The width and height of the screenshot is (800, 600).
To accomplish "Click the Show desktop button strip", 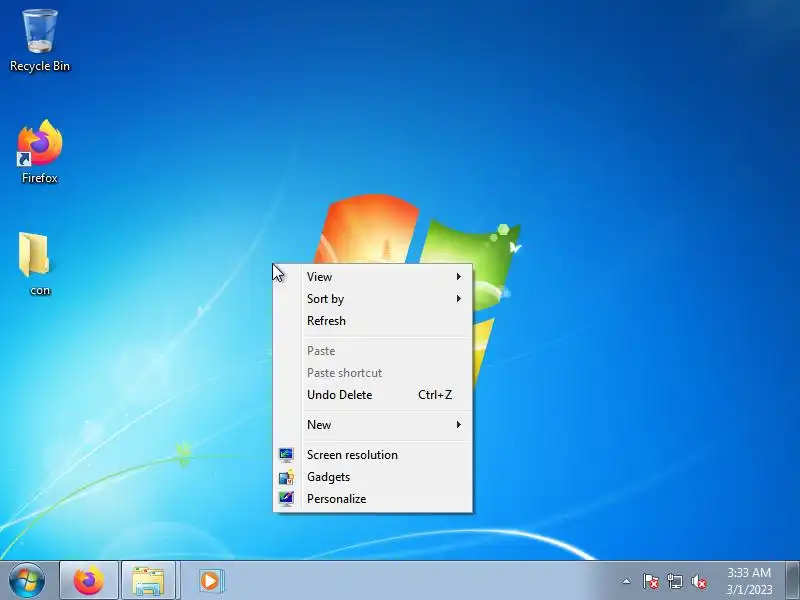I will pyautogui.click(x=792, y=581).
